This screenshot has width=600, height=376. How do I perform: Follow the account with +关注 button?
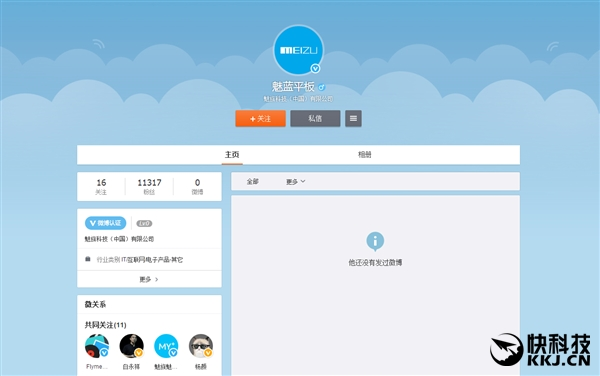[x=260, y=119]
